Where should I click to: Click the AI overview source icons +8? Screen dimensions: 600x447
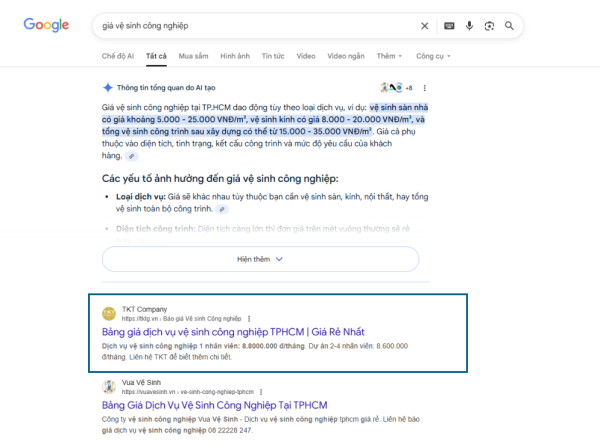(x=396, y=88)
